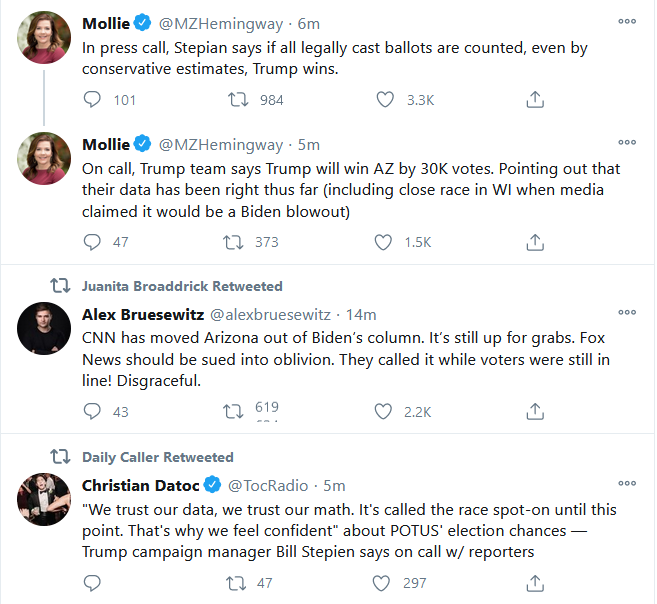Like Alex Bruesewitz's tweet about CNN Arizona
Image resolution: width=657 pixels, height=604 pixels.
point(384,411)
